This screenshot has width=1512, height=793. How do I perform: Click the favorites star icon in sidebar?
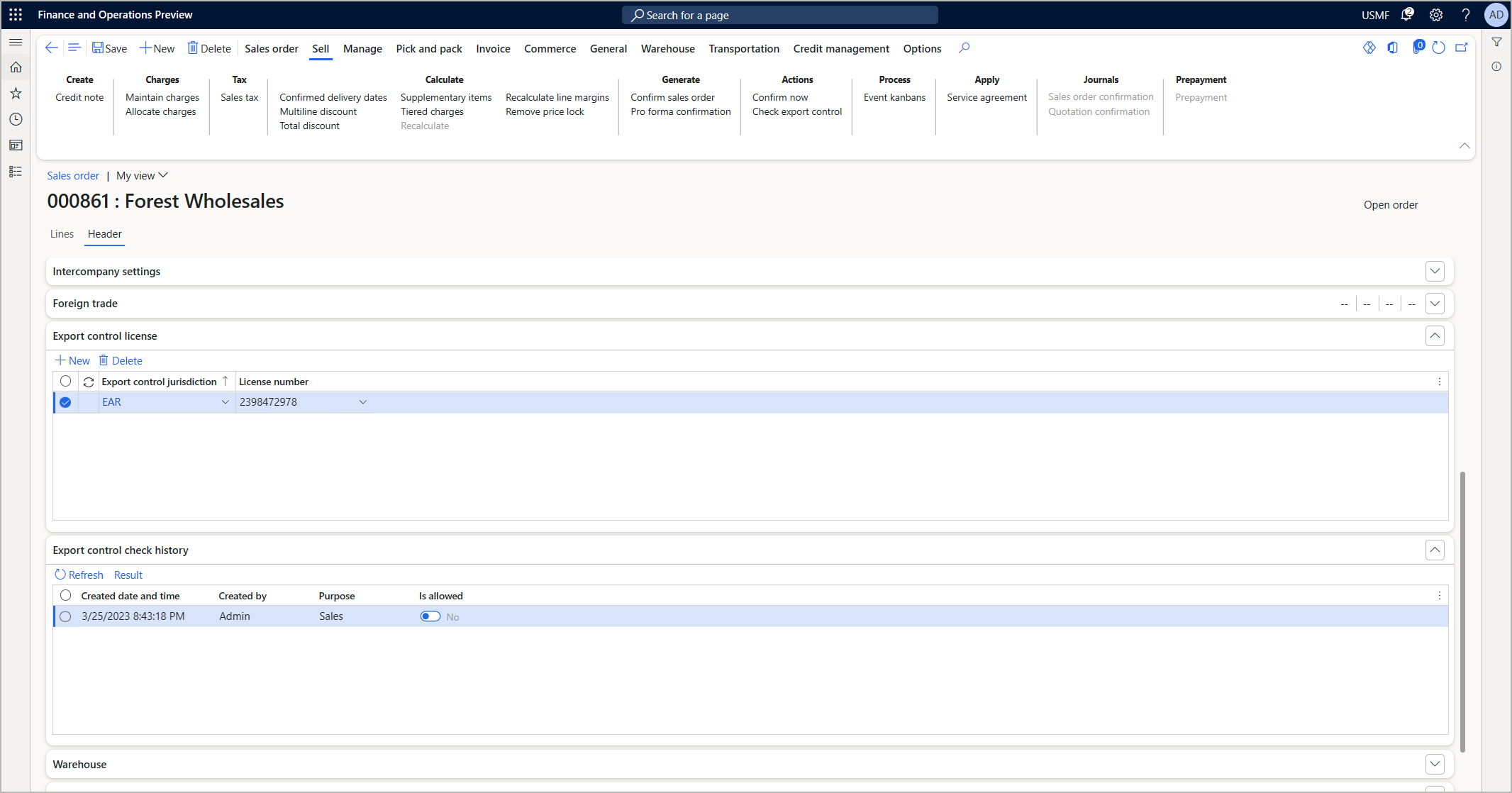tap(16, 92)
